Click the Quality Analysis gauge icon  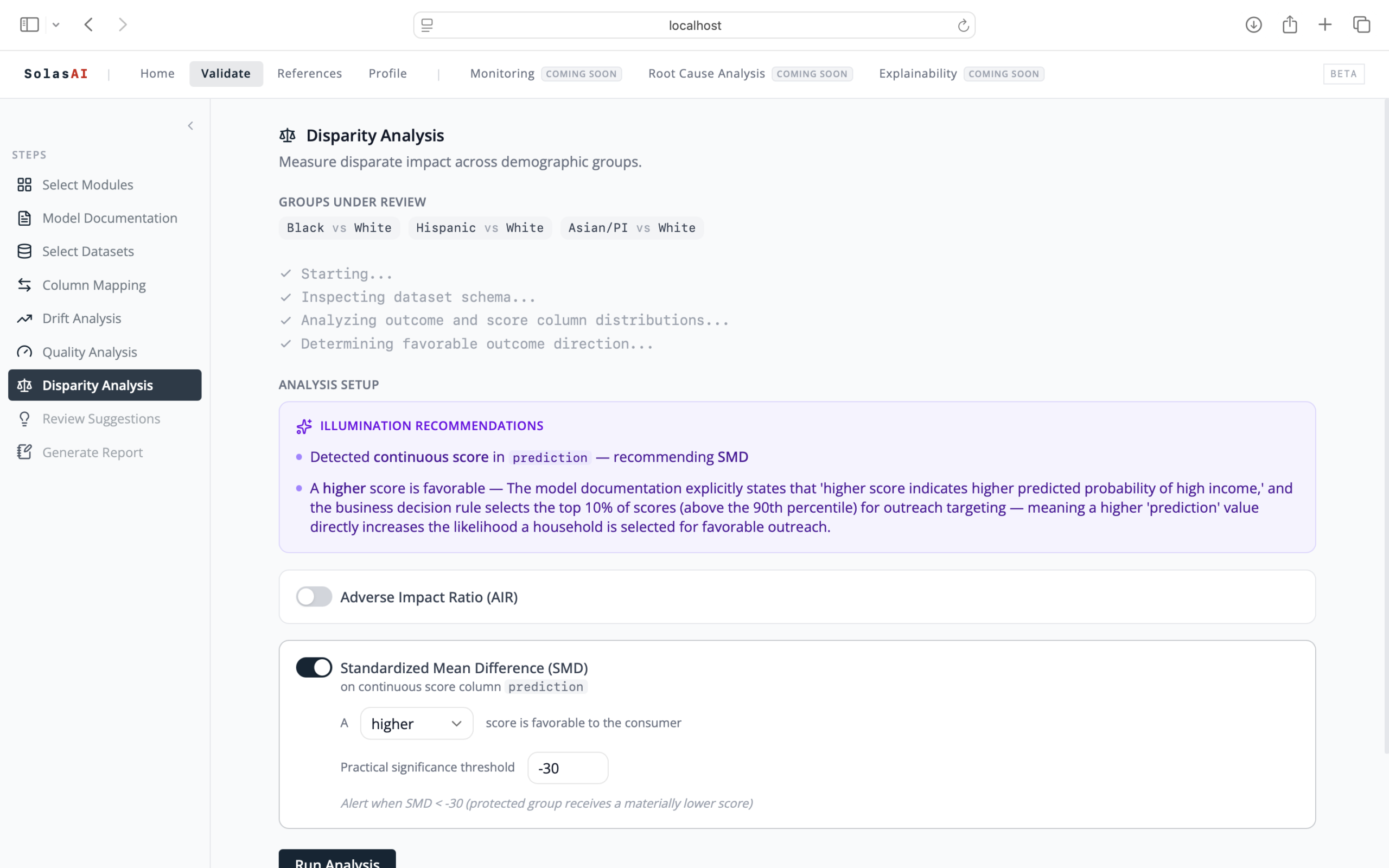tap(24, 352)
